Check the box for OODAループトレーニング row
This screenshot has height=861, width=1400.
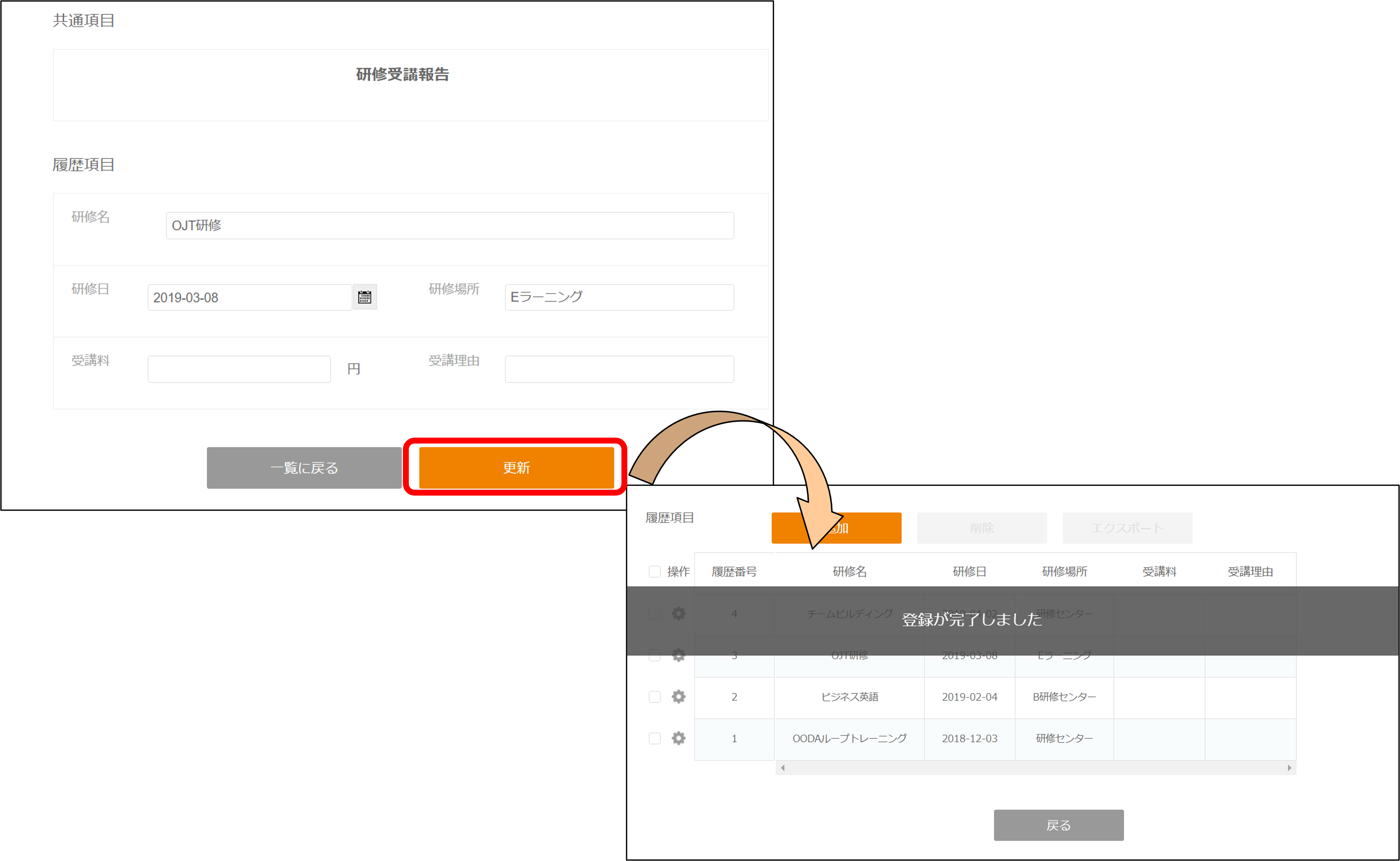(655, 738)
